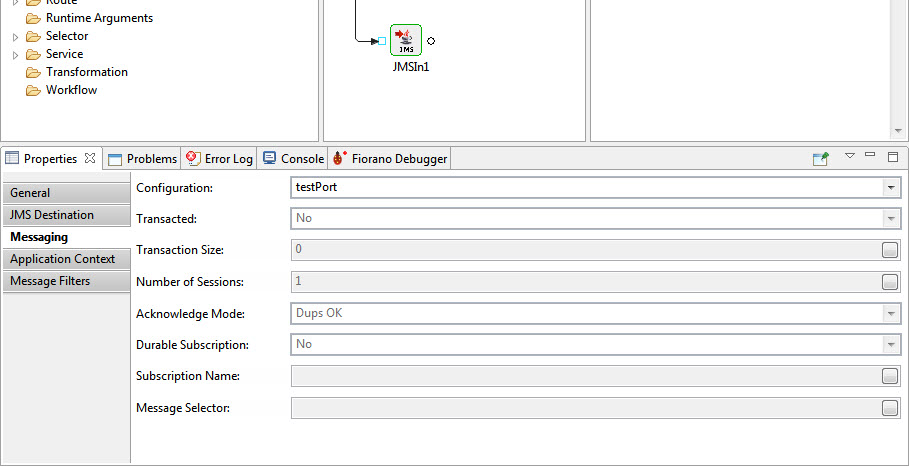Select the Workflow folder
This screenshot has width=909, height=466.
(x=71, y=90)
